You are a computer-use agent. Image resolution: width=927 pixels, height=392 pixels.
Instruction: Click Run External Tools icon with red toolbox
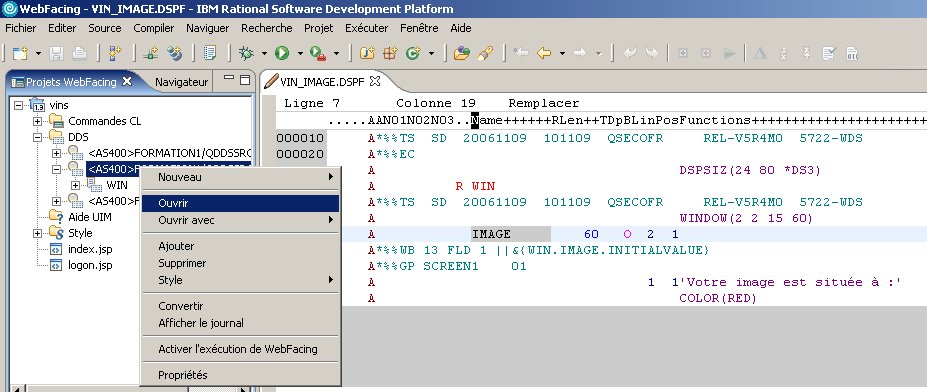[x=317, y=53]
